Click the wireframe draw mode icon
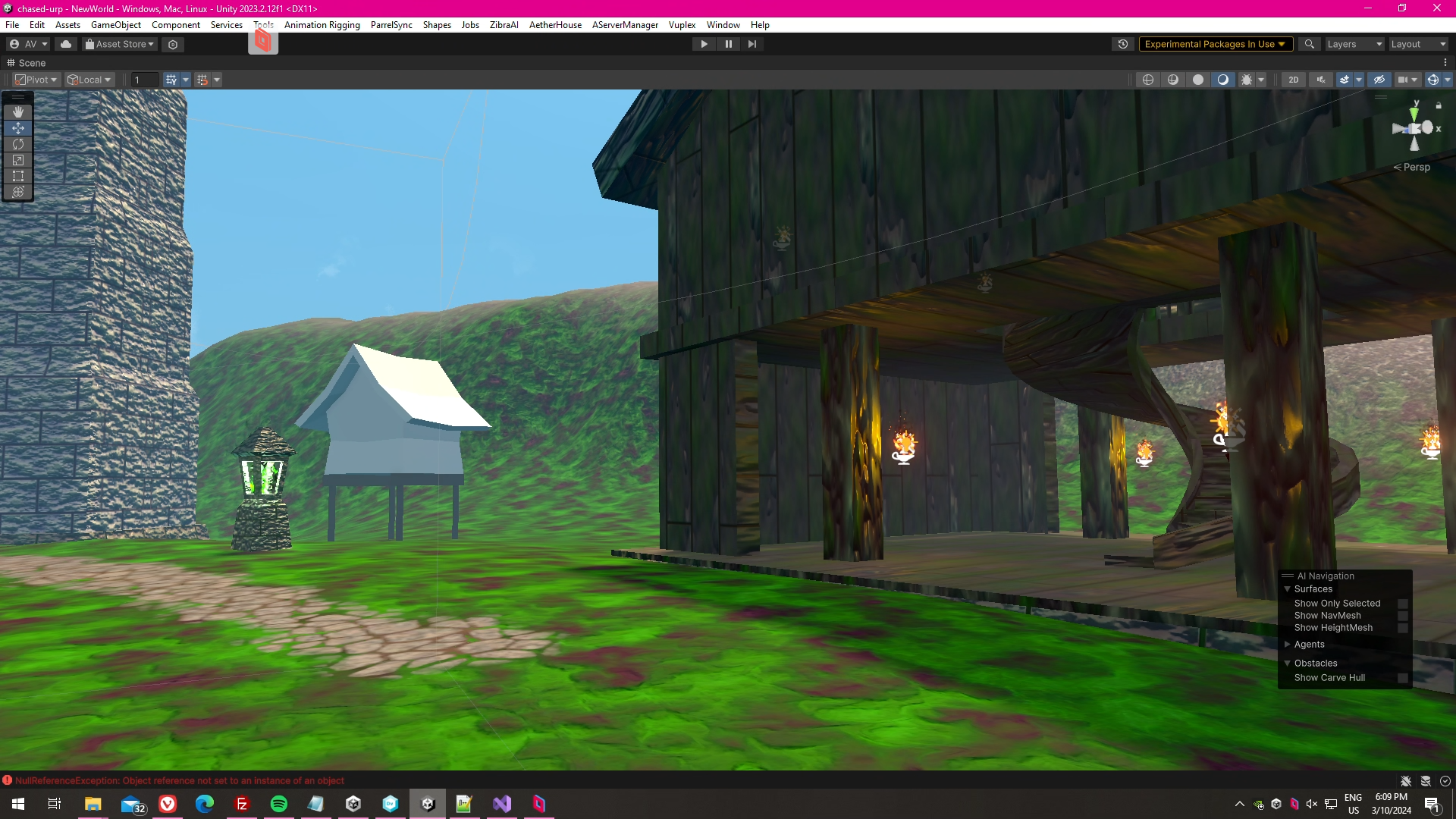 click(x=1148, y=80)
